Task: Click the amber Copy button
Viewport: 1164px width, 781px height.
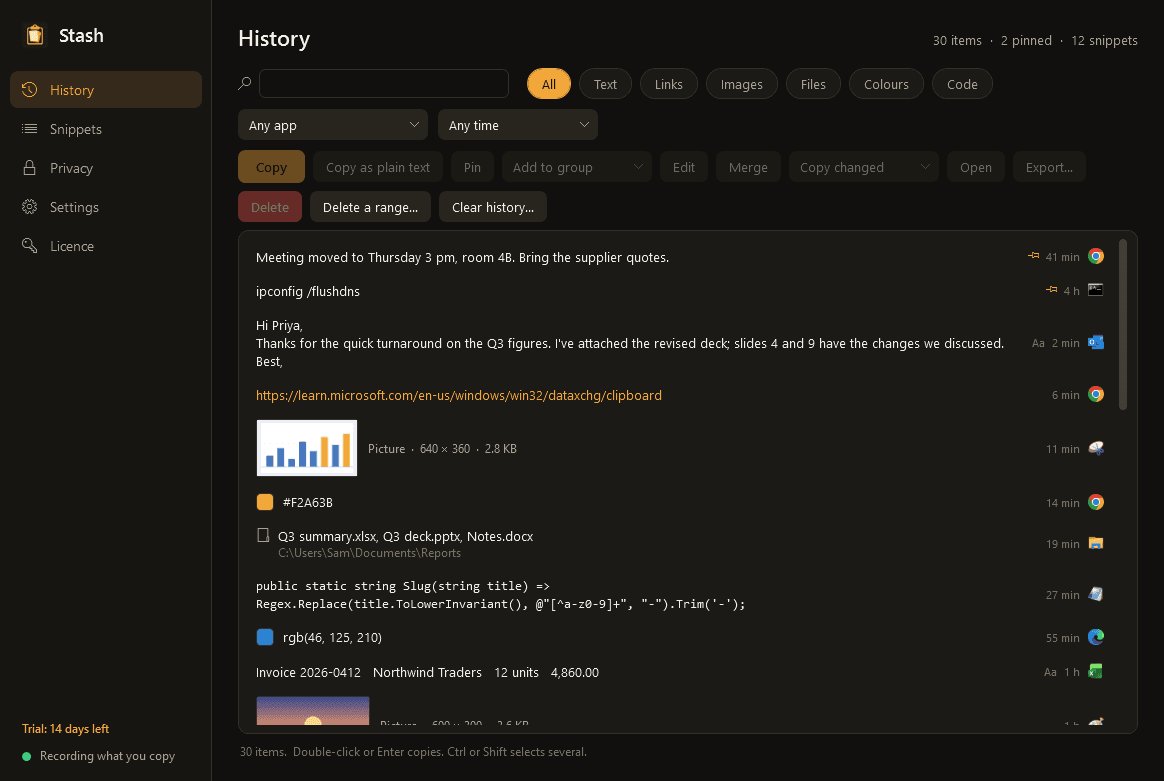Action: click(271, 167)
